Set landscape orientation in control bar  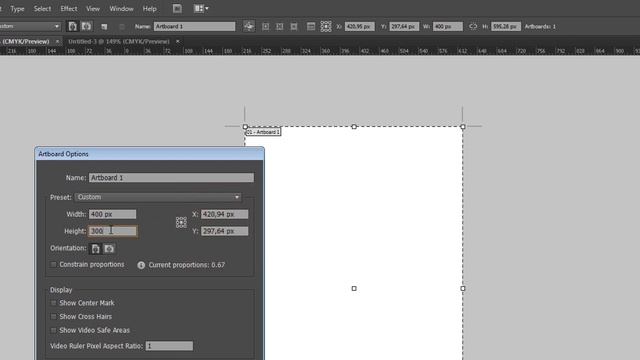click(86, 27)
